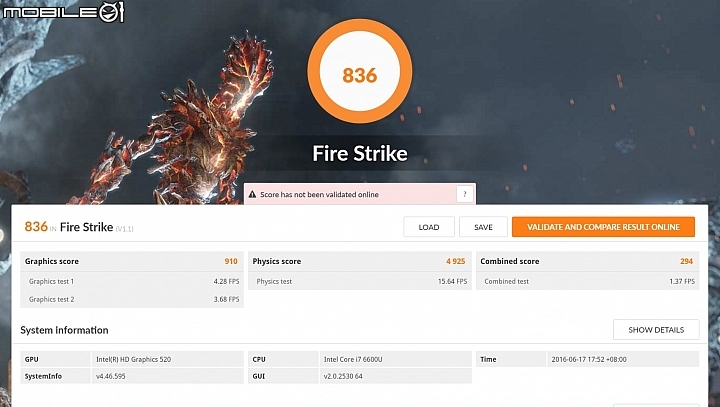Viewport: 720px width, 407px height.
Task: Click the SAVE button
Action: [483, 227]
